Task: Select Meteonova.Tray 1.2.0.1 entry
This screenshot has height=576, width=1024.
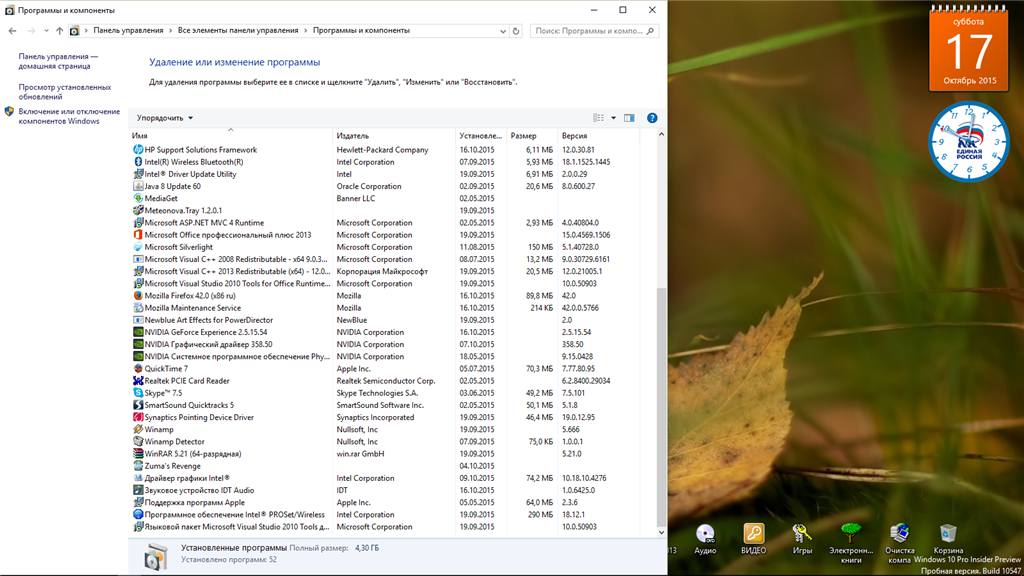Action: (x=383, y=210)
